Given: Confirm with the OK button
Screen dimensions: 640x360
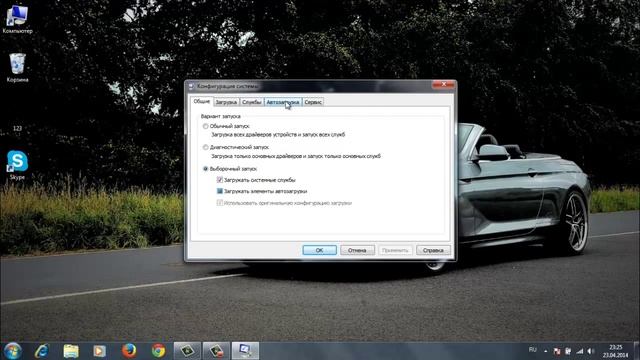Looking at the screenshot, I should pos(320,250).
